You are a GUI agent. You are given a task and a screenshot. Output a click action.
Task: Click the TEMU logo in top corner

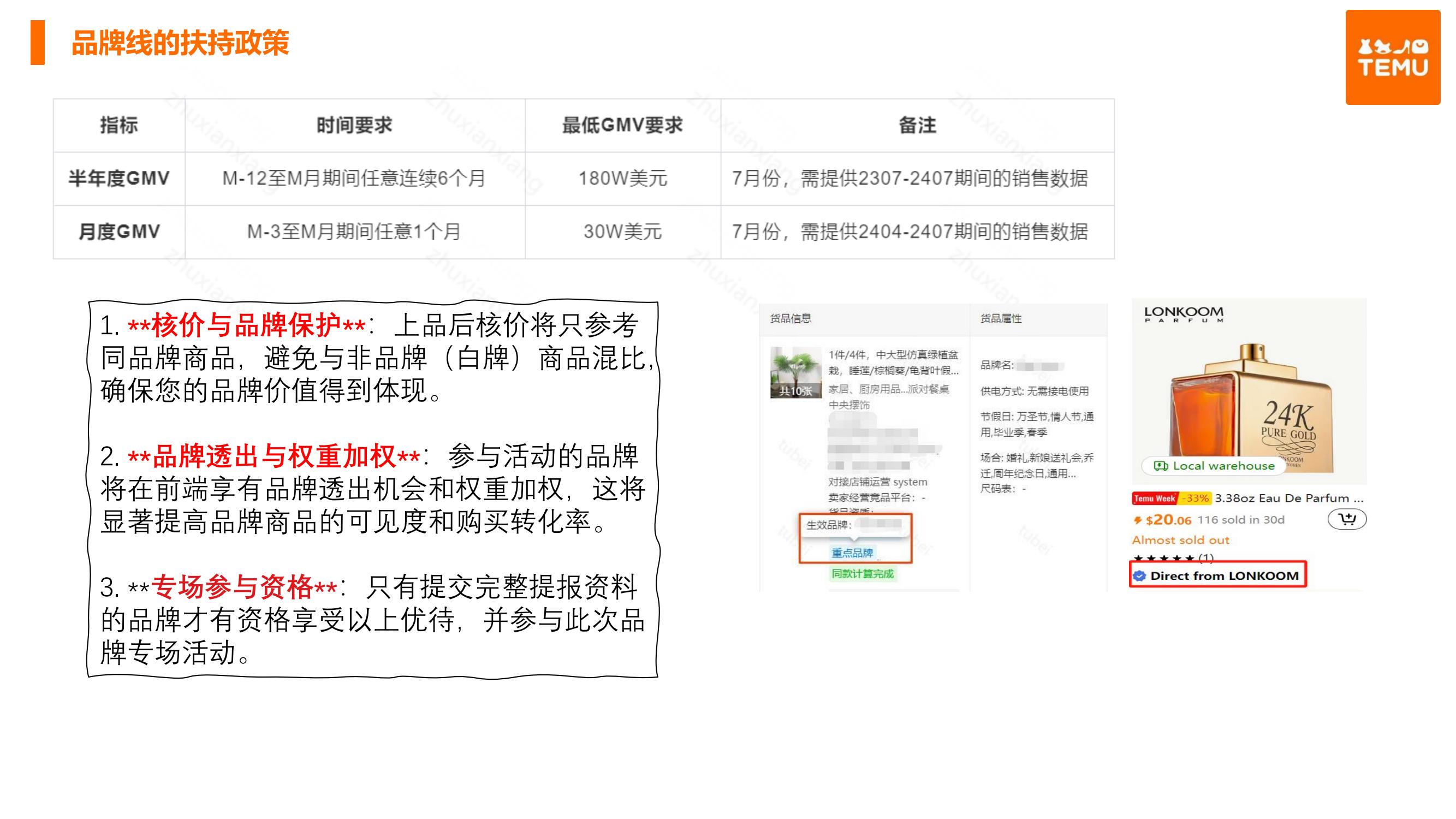coord(1392,57)
